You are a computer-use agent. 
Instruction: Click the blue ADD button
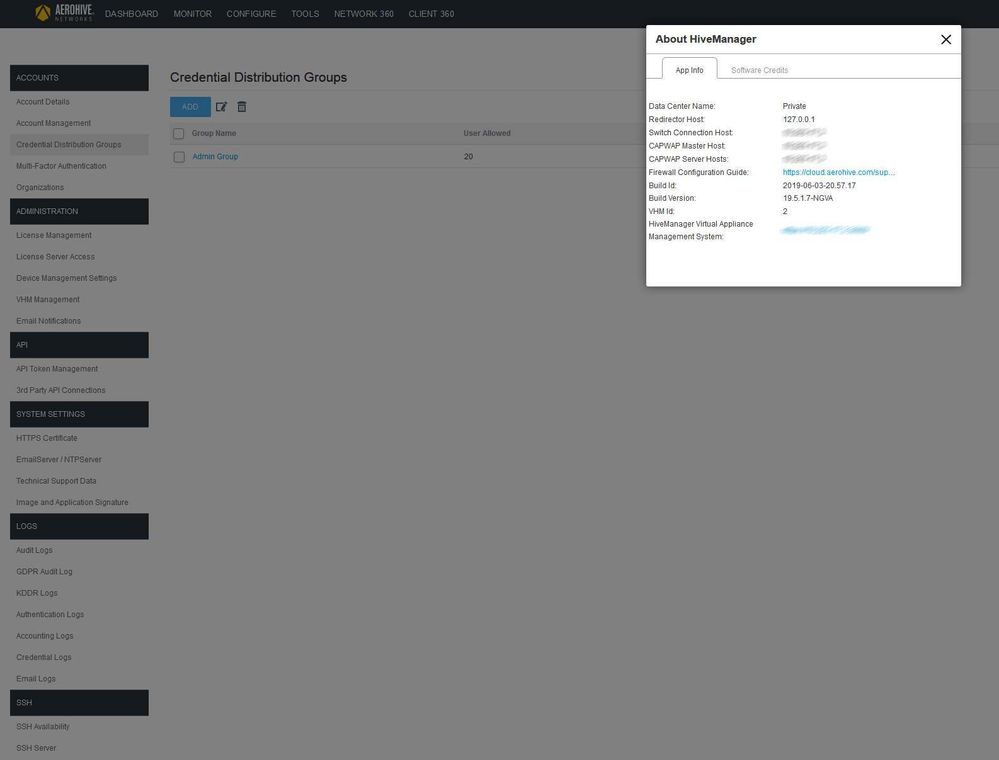pyautogui.click(x=190, y=107)
